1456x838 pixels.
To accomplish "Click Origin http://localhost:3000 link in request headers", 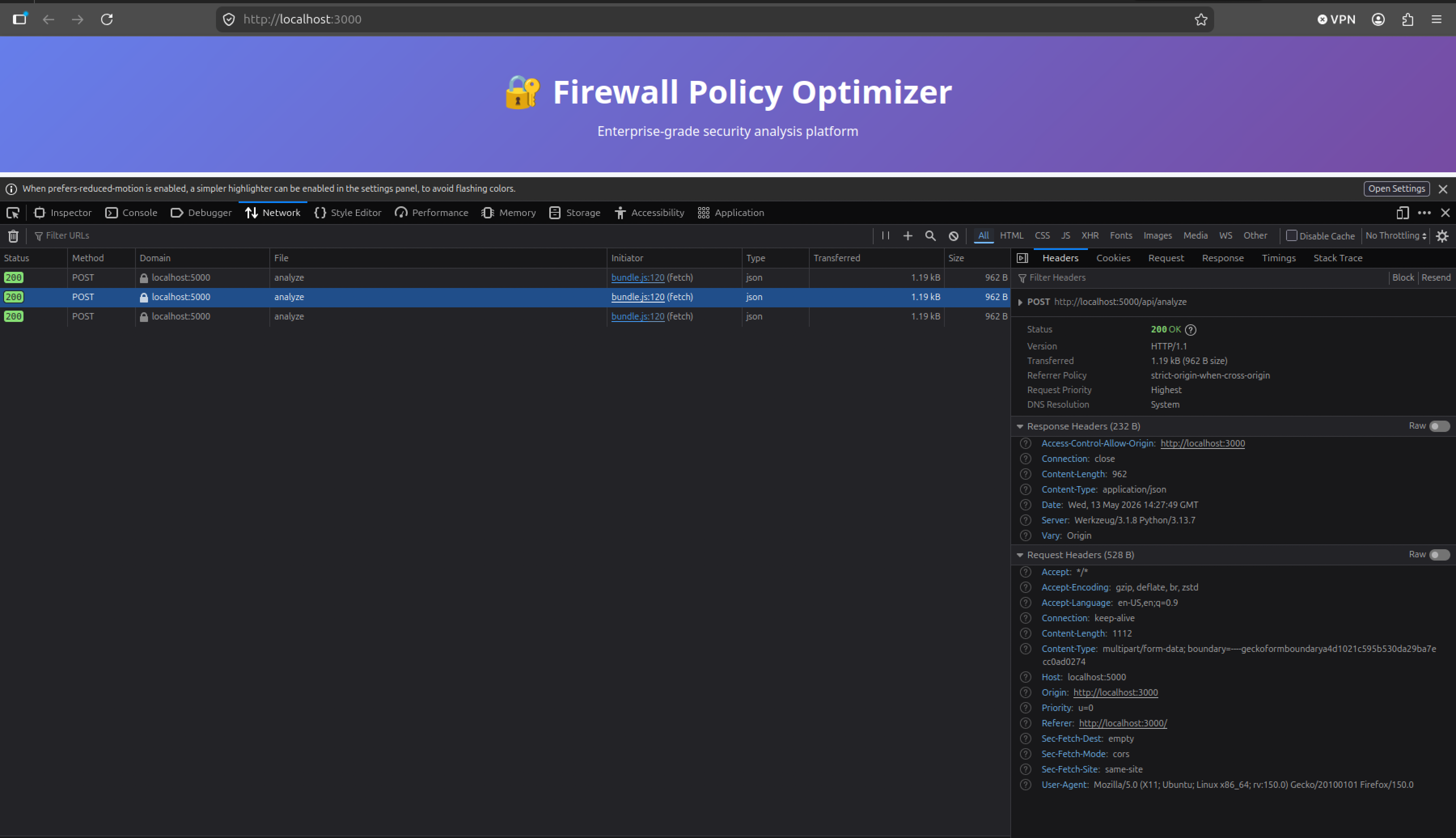I will [1115, 692].
